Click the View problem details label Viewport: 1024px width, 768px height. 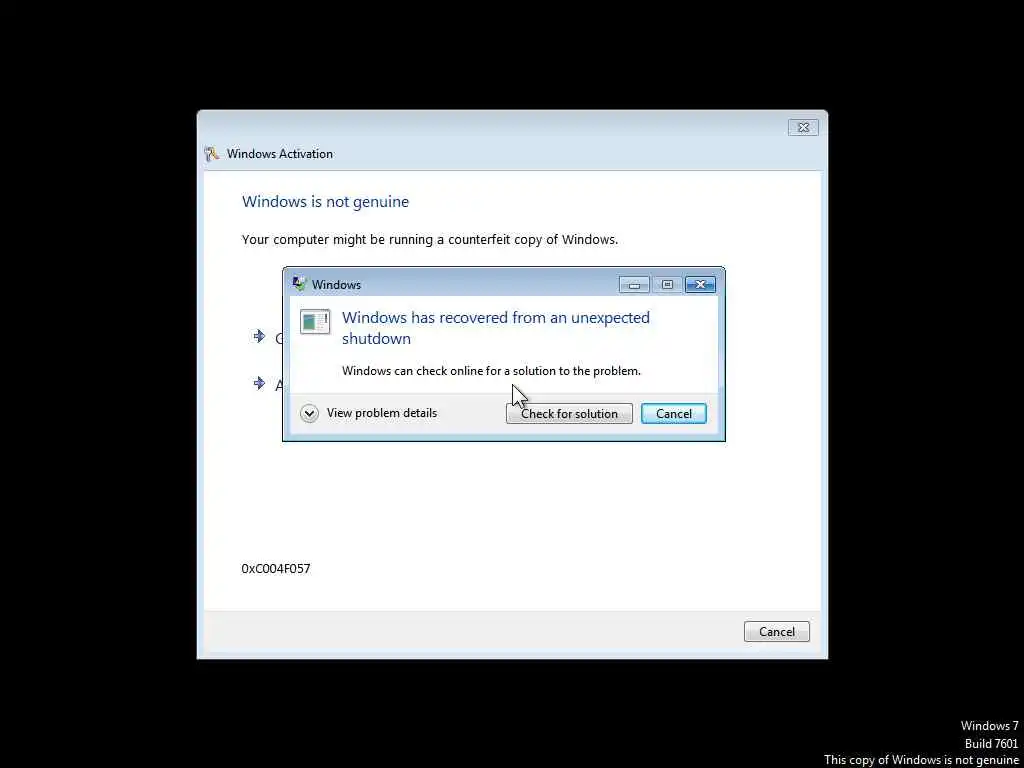[x=382, y=413]
